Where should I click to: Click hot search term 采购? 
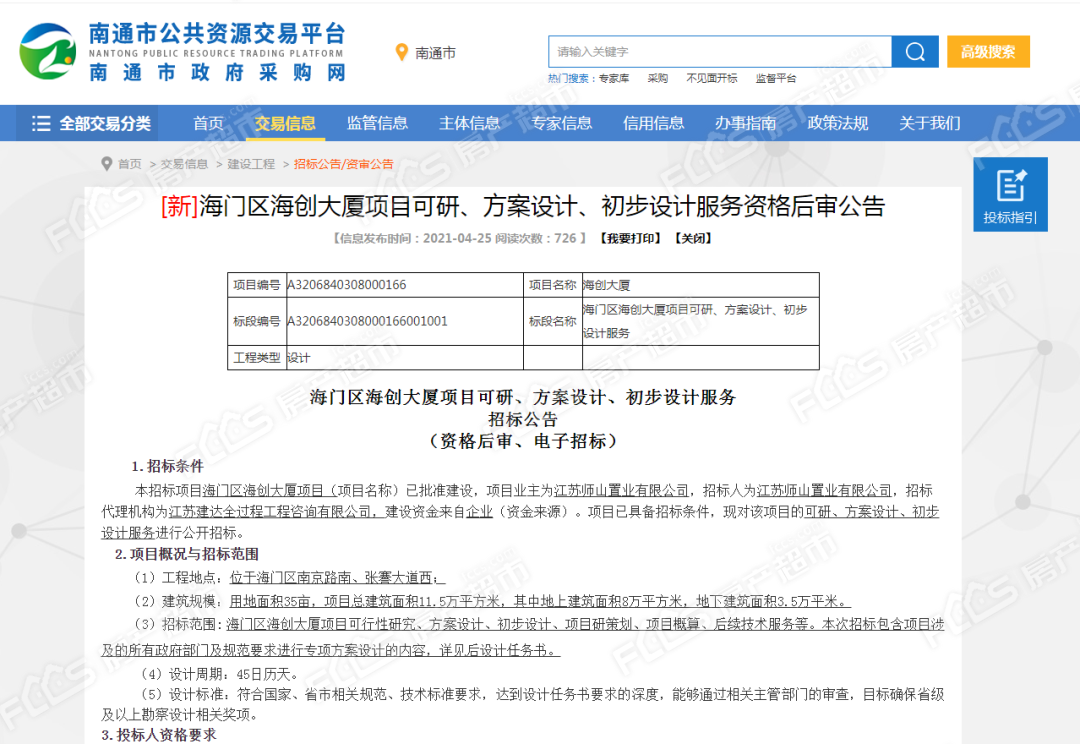pyautogui.click(x=658, y=79)
